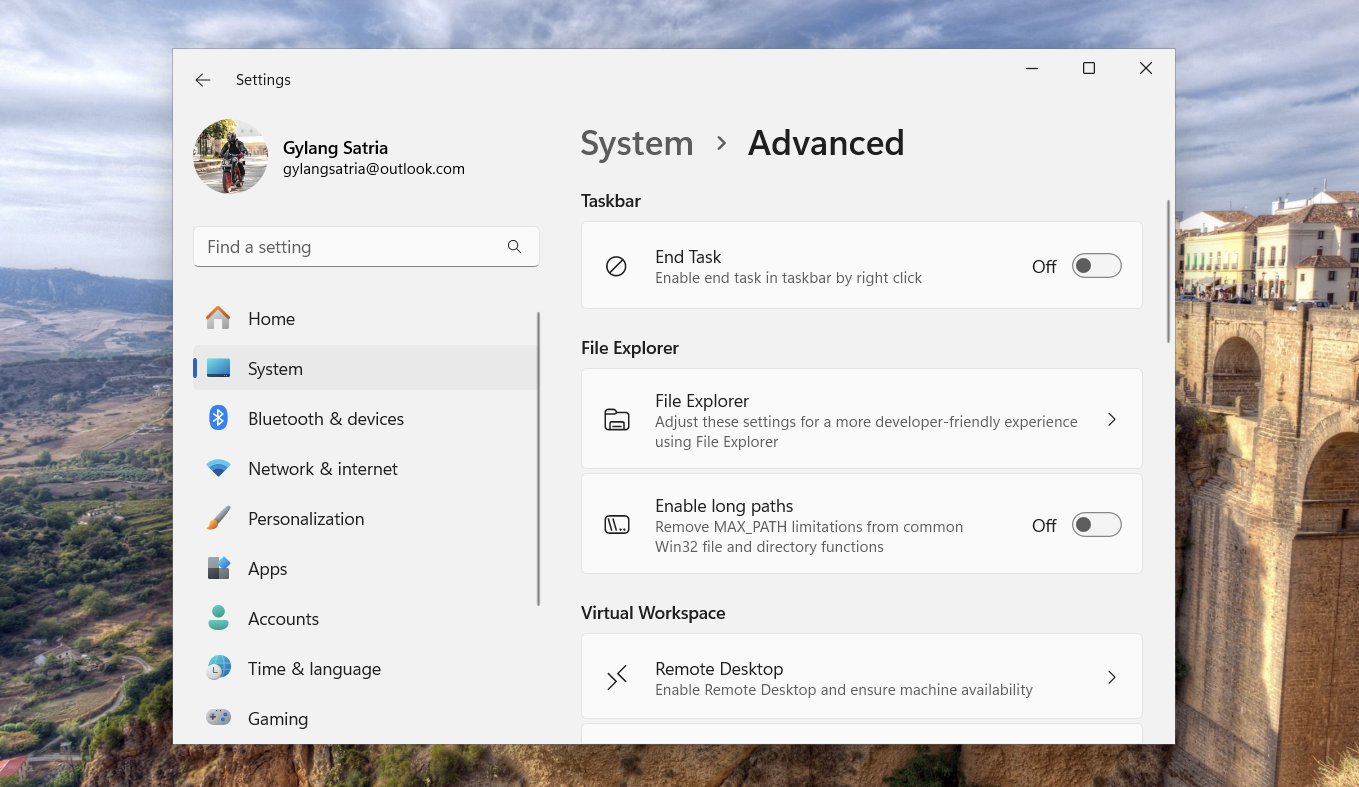Click the back arrow in Settings
Screen dimensions: 1359x787
[x=203, y=80]
